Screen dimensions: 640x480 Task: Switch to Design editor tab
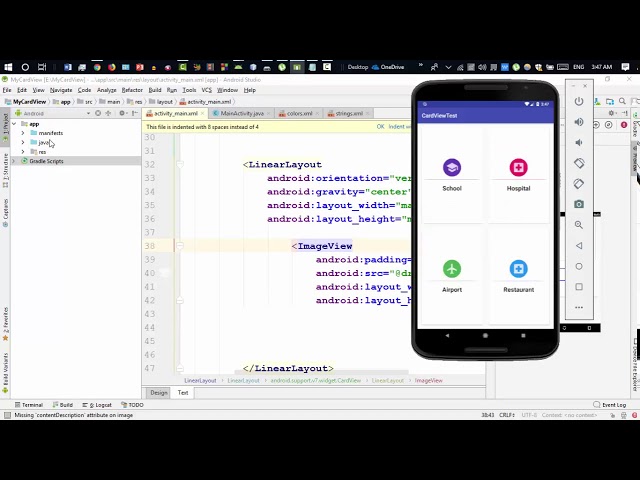coord(159,393)
